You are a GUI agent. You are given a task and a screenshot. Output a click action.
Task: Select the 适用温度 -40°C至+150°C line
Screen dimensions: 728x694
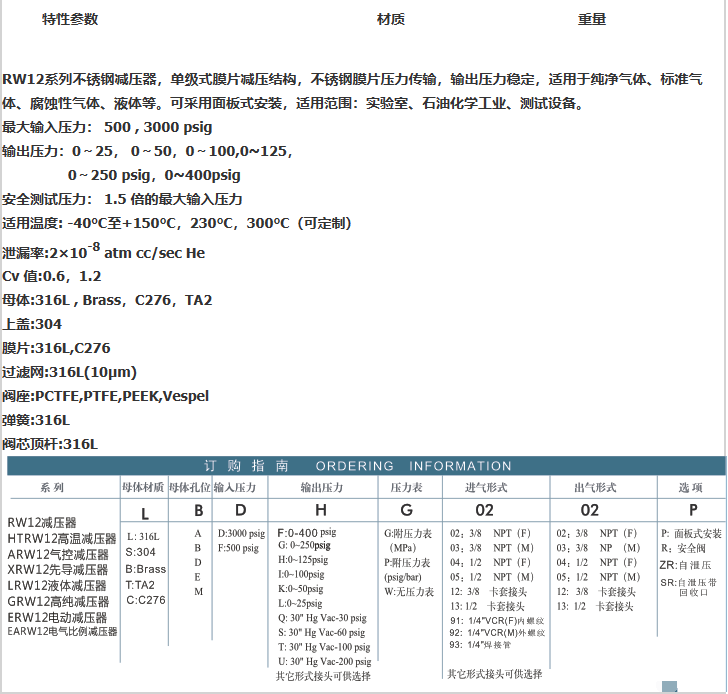point(176,223)
